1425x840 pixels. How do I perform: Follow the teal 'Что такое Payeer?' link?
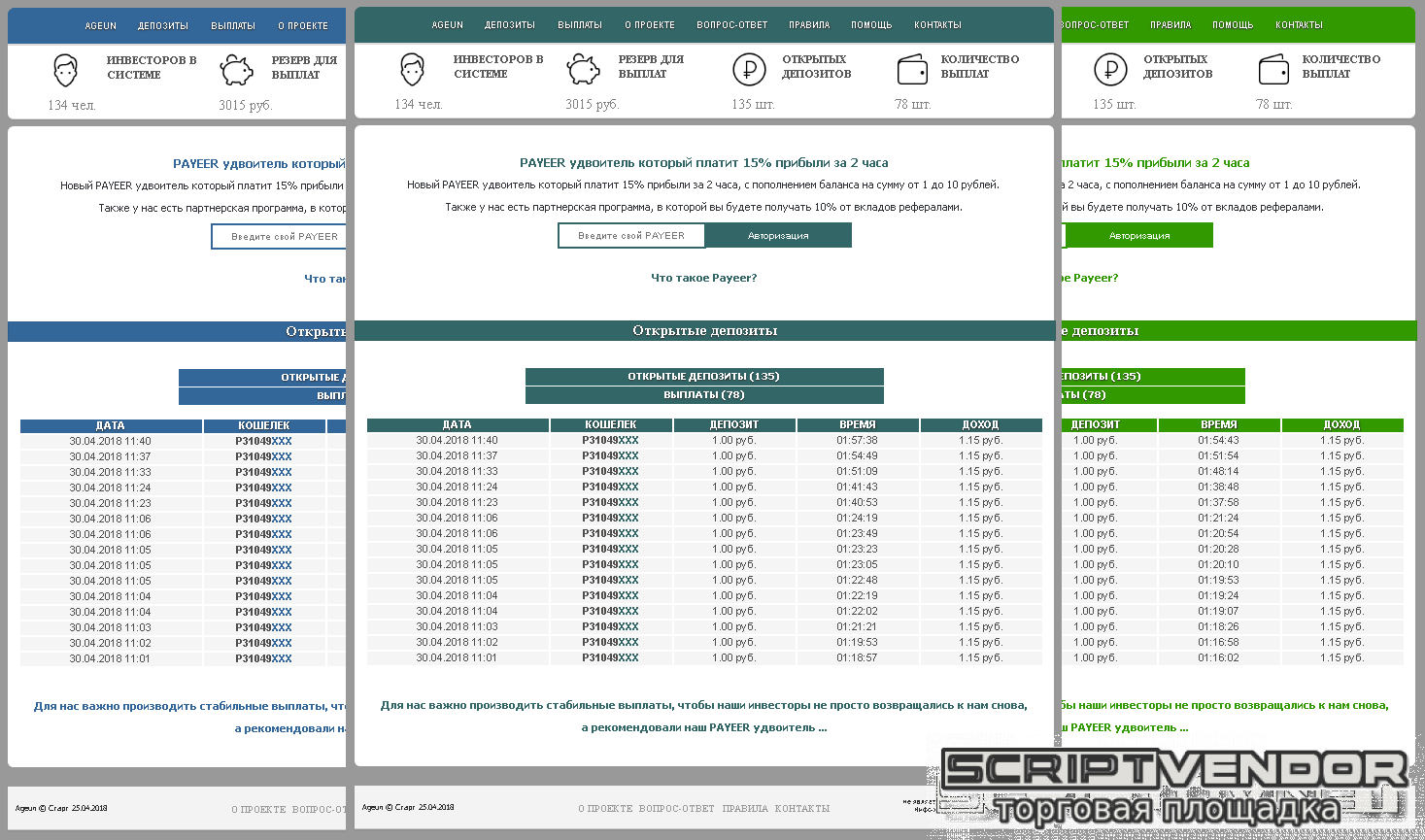tap(703, 278)
